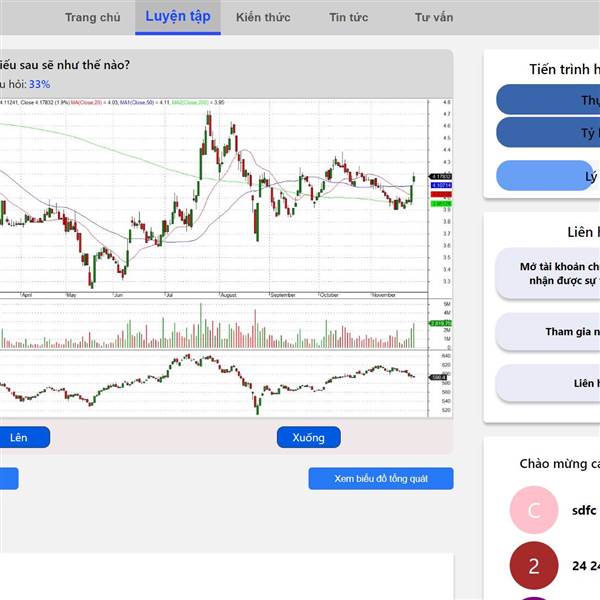Click the candlestick price chart
Viewport: 600px width, 600px height.
(214, 196)
